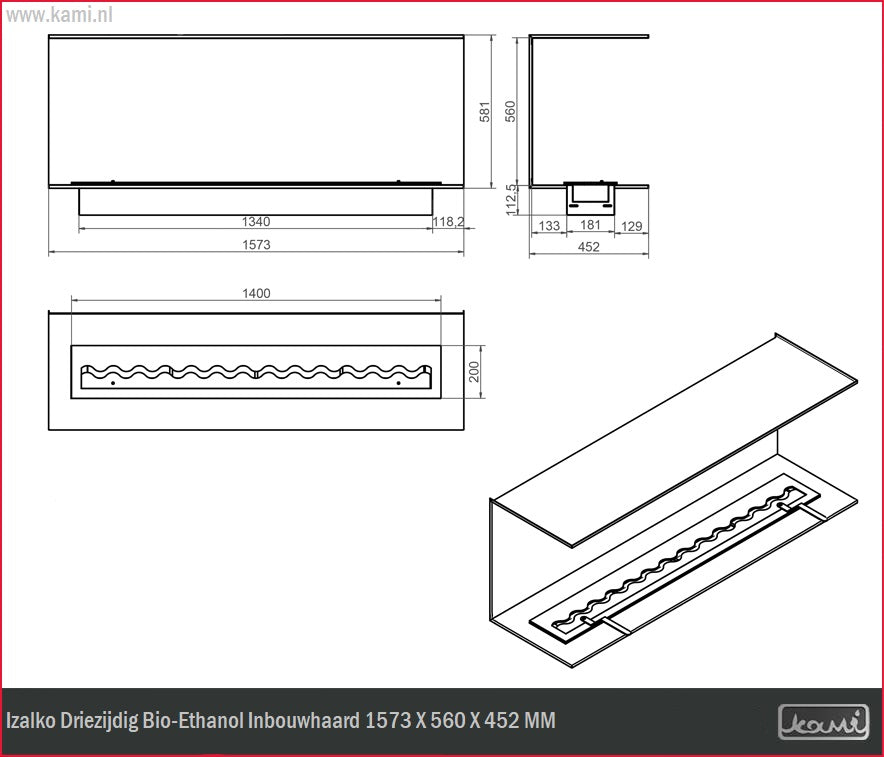Viewport: 884px width, 757px height.
Task: Click the Kami logo in the footer
Action: pos(823,721)
